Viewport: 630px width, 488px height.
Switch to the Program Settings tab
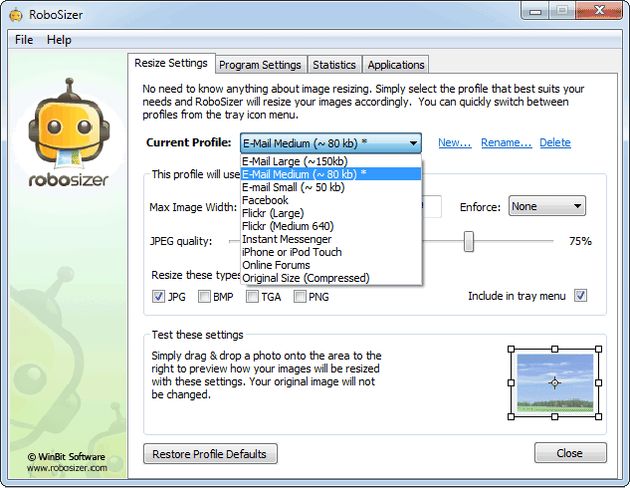click(260, 65)
